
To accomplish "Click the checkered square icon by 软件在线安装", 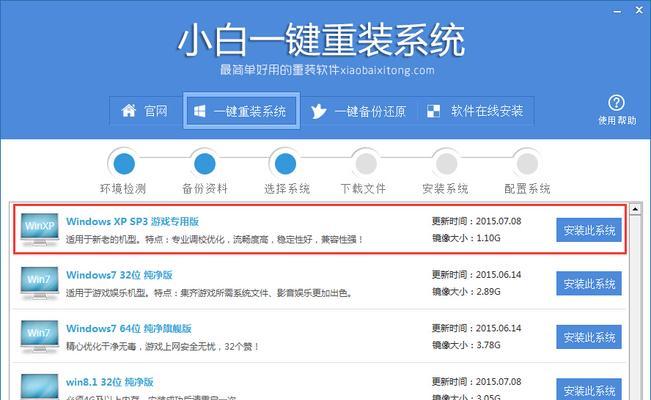I will point(433,111).
